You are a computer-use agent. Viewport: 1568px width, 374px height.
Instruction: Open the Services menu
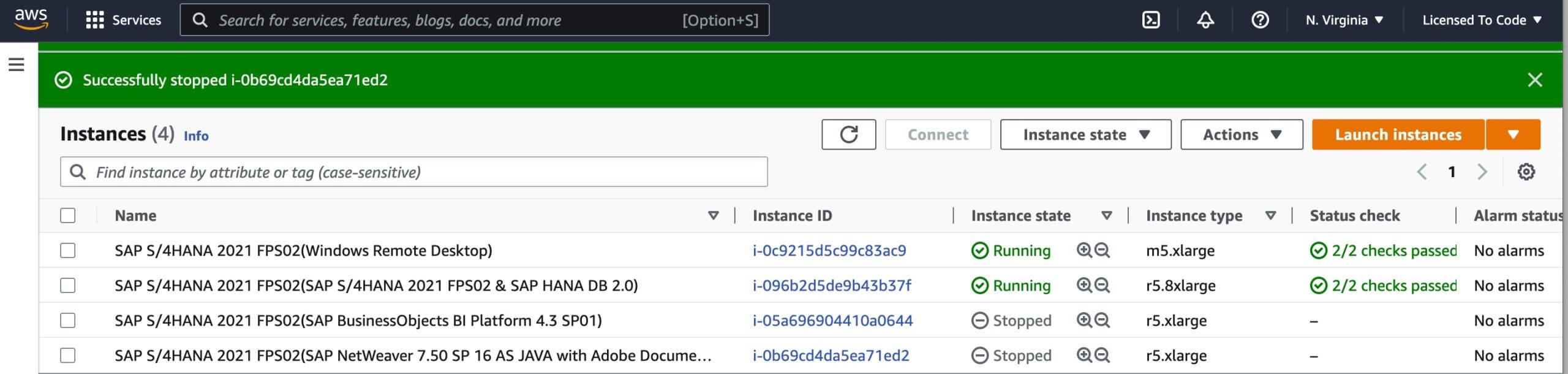pyautogui.click(x=123, y=20)
